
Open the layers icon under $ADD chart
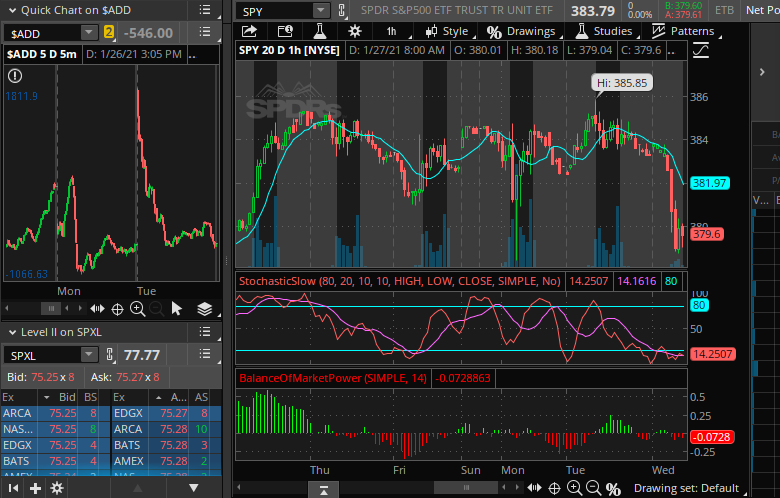[x=204, y=309]
